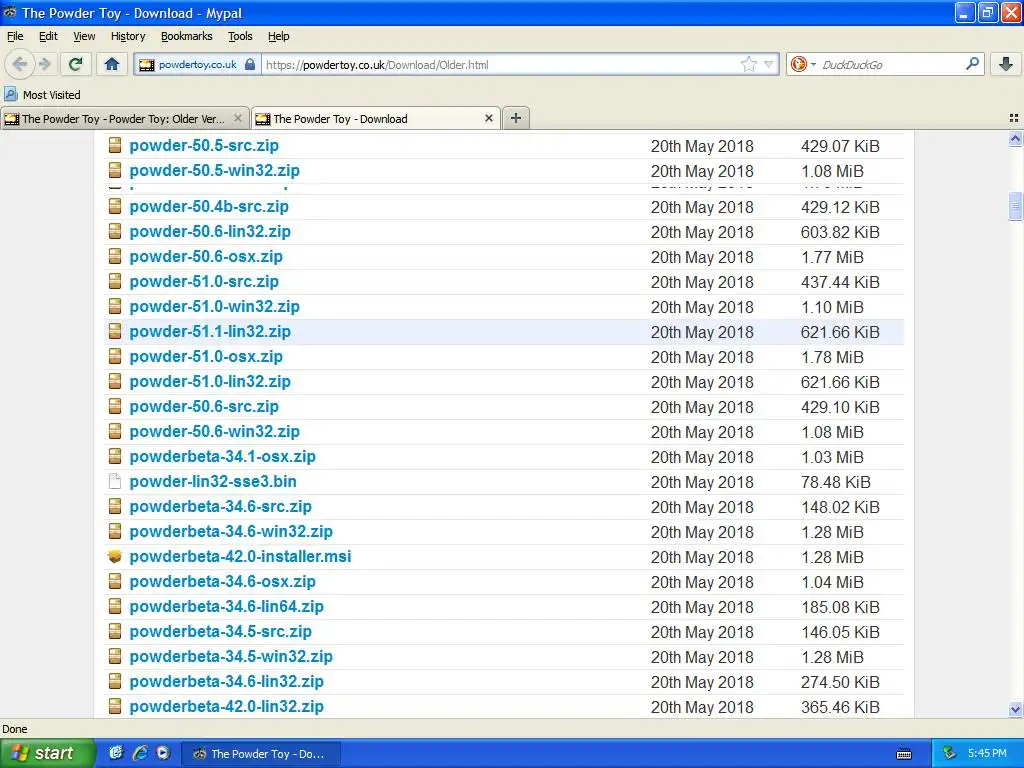Image resolution: width=1024 pixels, height=768 pixels.
Task: Download powder-51.0-win32.zip
Action: [x=214, y=306]
